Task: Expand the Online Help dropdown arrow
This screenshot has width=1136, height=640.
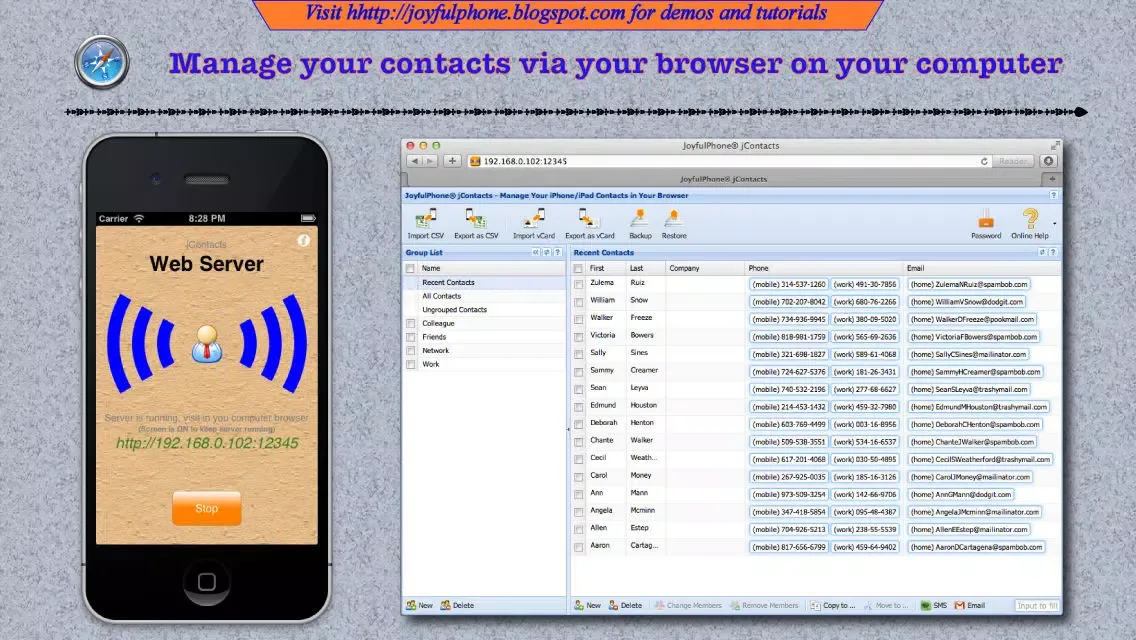Action: tap(1054, 224)
